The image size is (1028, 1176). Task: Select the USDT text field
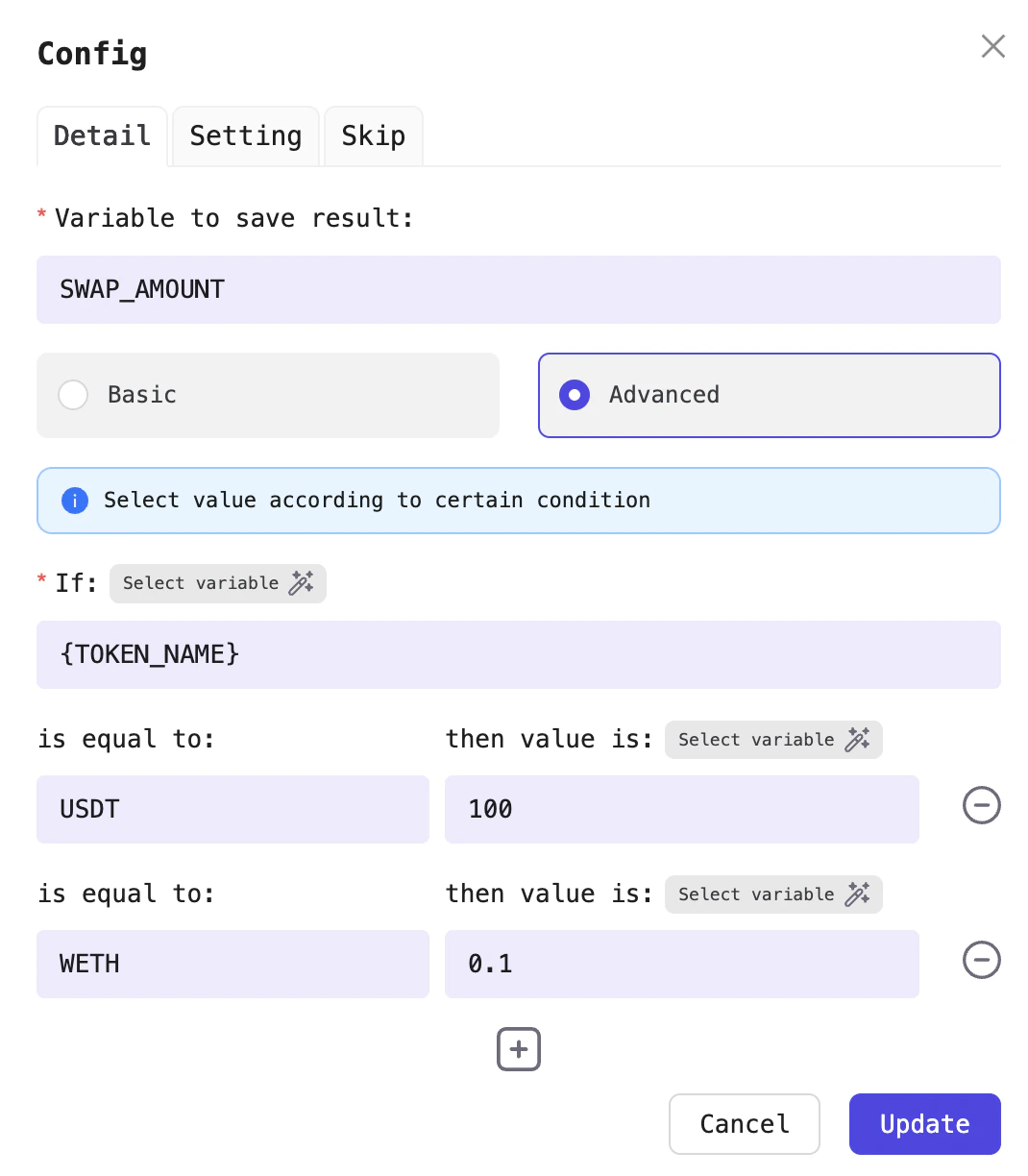[233, 809]
